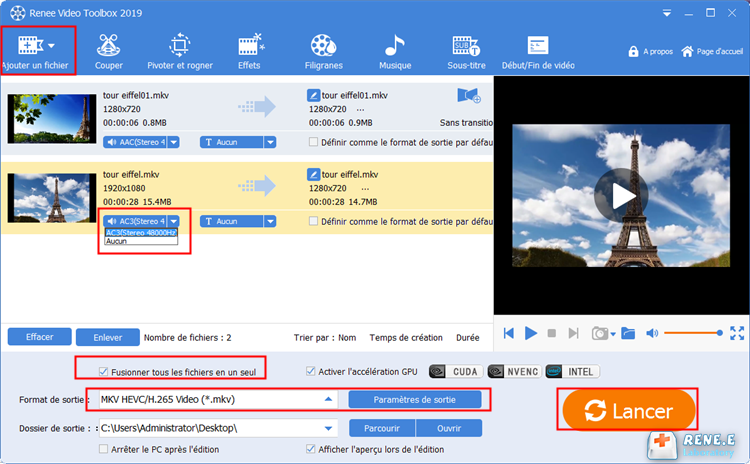Stop playback in the player controls
Viewport: 750px width, 464px height.
pyautogui.click(x=551, y=333)
